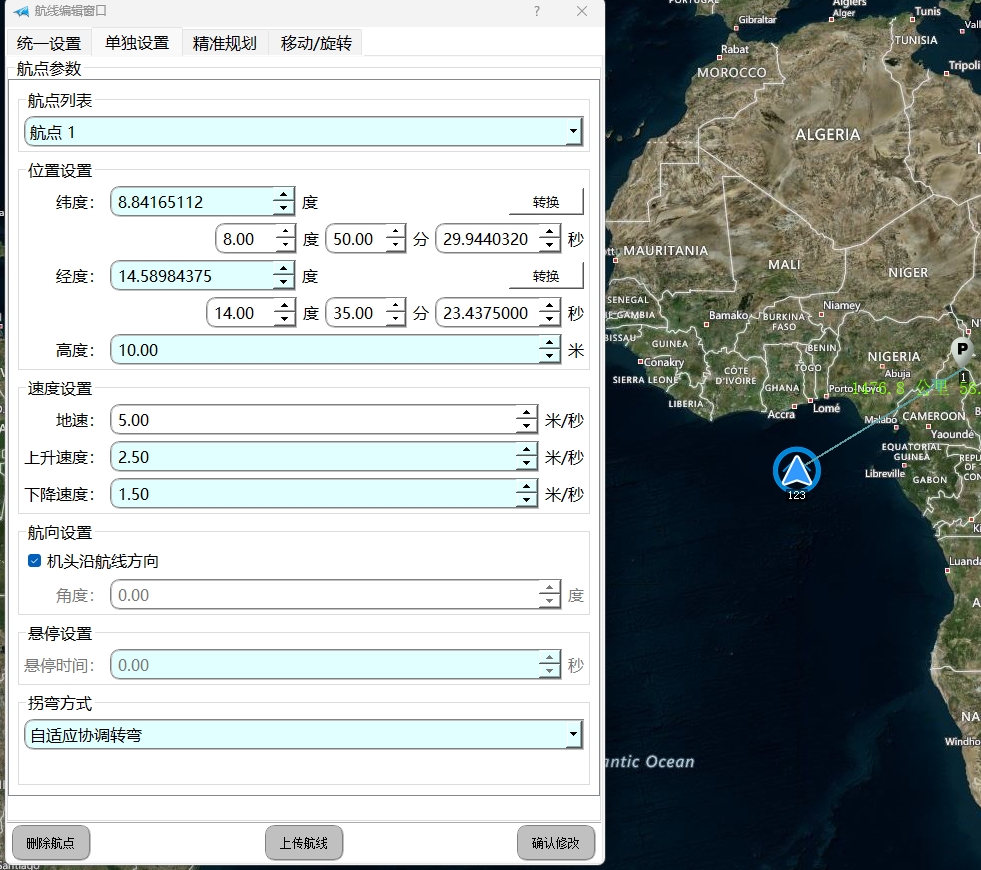Image resolution: width=981 pixels, height=870 pixels.
Task: Increase altitude value with up arrow
Action: (x=549, y=343)
